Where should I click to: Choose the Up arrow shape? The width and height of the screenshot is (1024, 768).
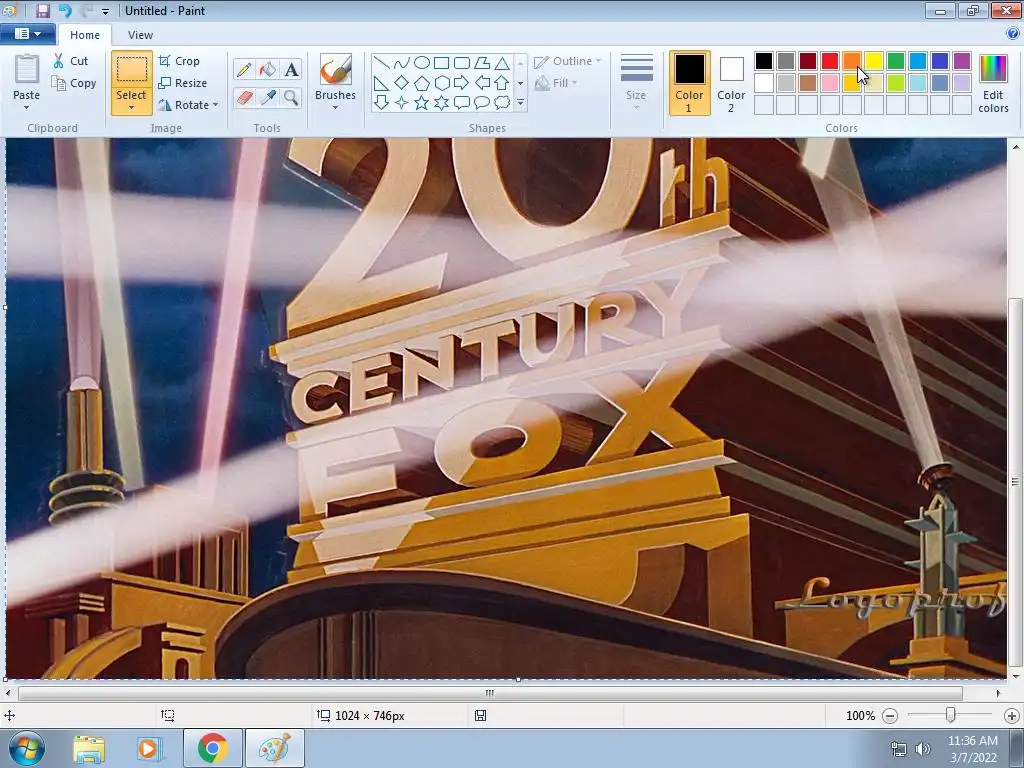coord(502,83)
